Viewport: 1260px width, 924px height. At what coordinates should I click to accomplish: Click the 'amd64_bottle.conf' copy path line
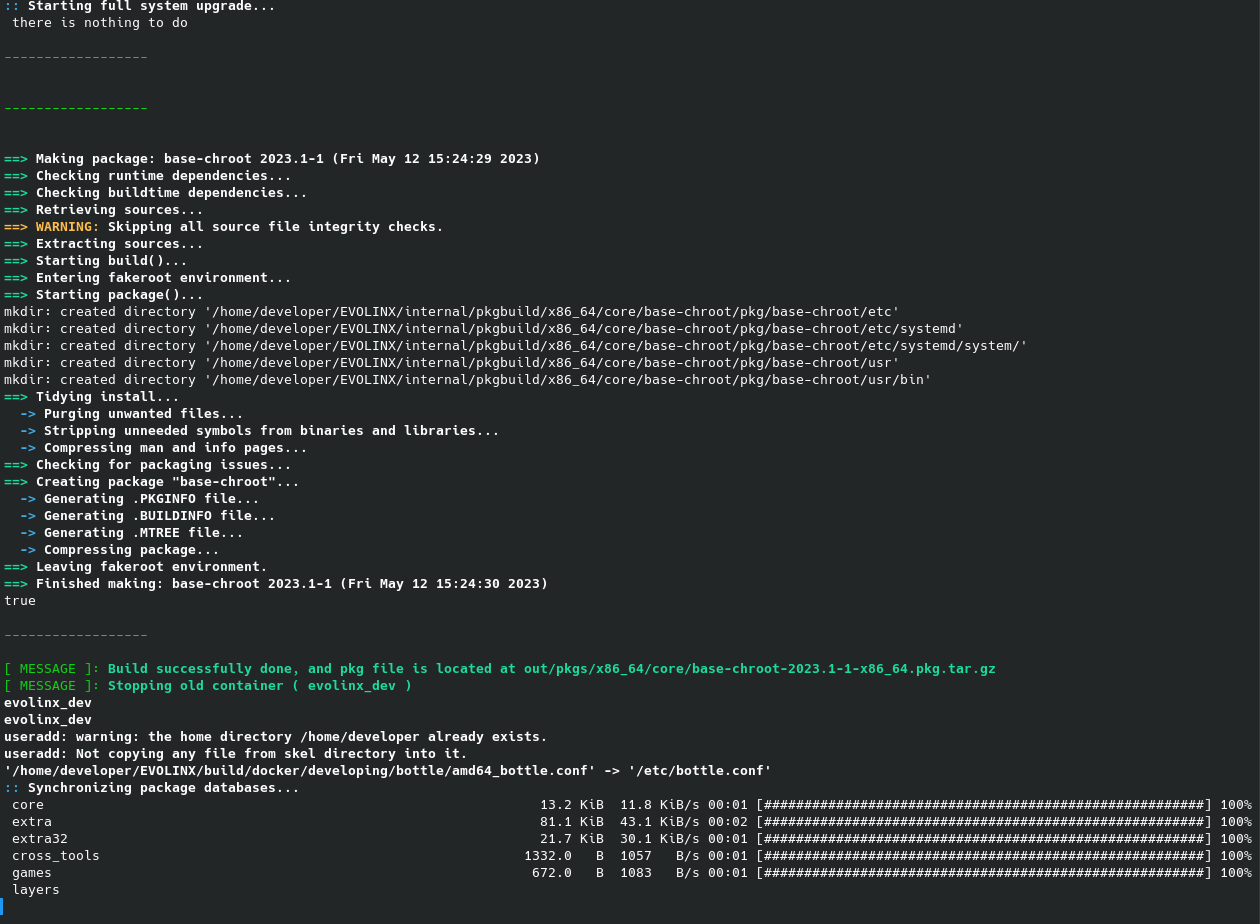tap(388, 770)
